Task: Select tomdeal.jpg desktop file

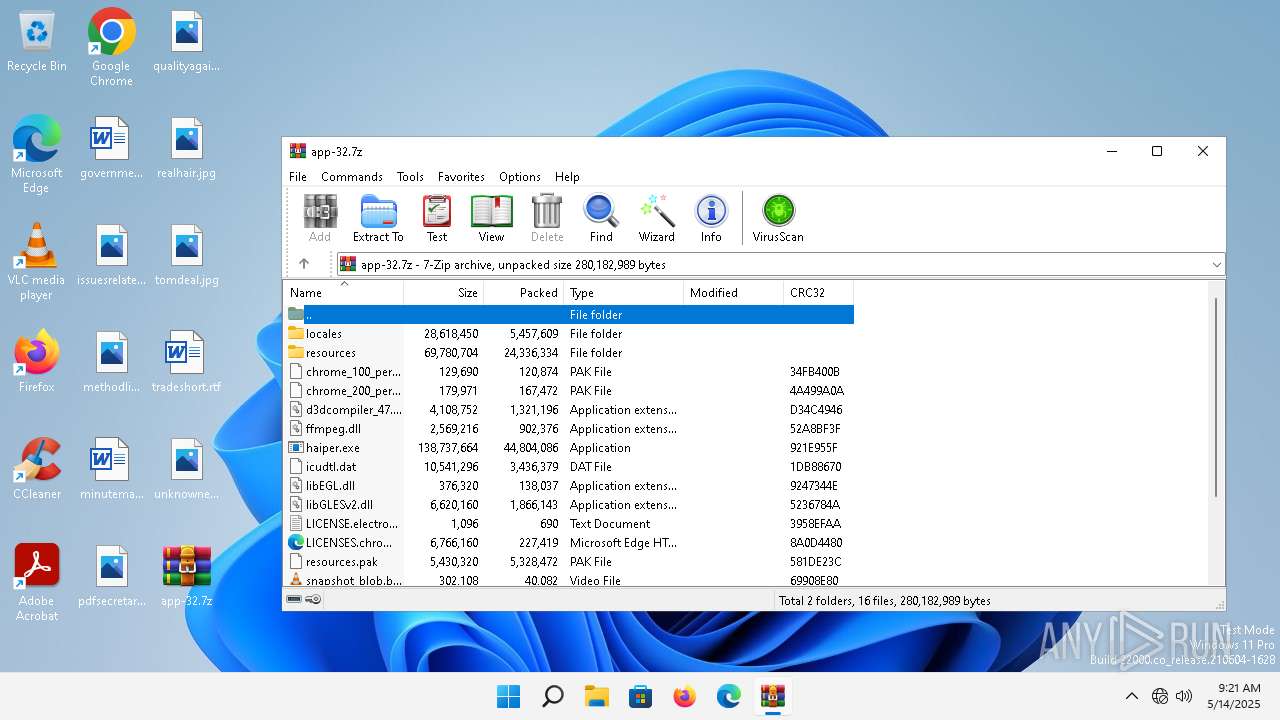Action: (187, 255)
